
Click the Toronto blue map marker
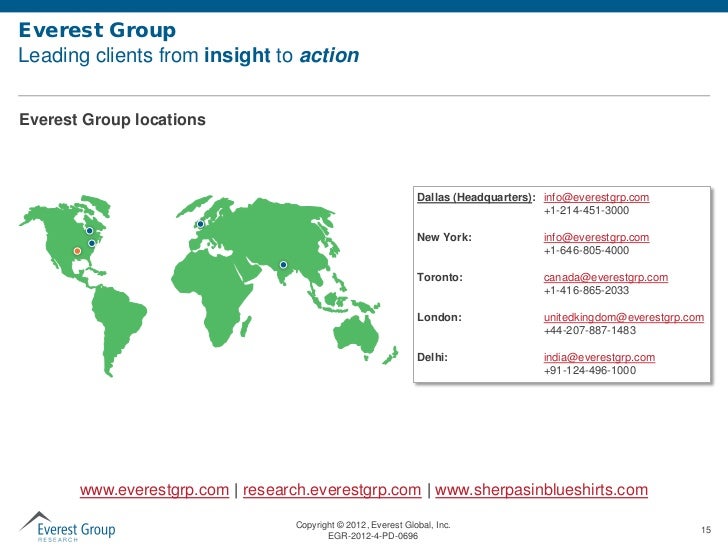click(90, 231)
